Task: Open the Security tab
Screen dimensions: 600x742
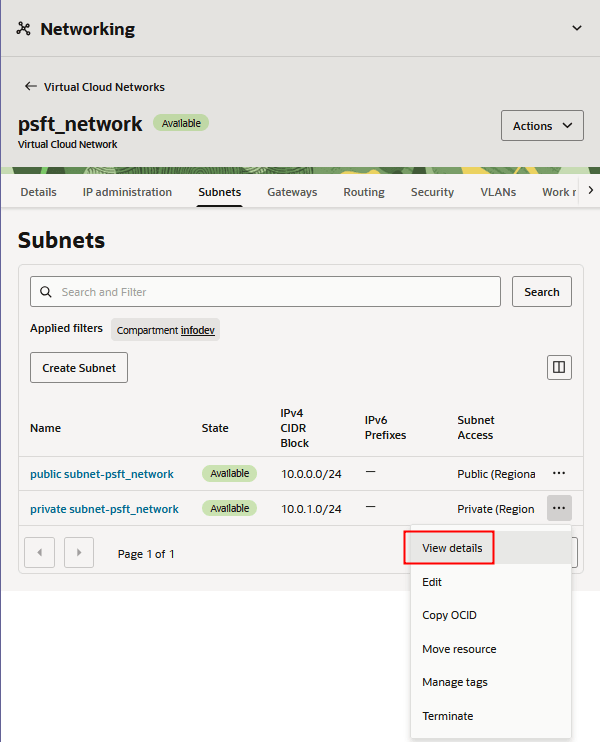Action: pyautogui.click(x=432, y=192)
